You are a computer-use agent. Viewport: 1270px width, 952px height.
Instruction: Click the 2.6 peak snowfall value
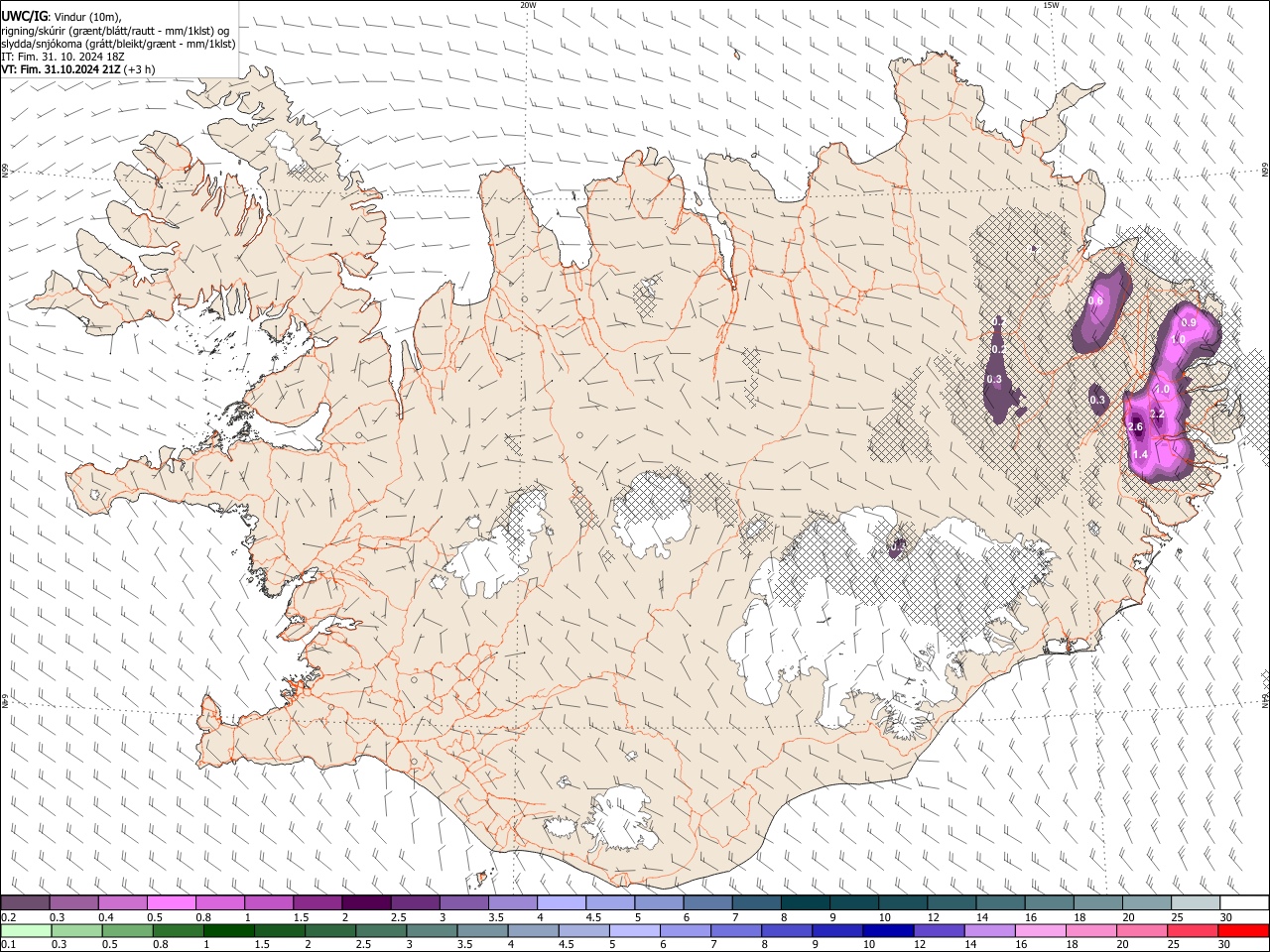pyautogui.click(x=1136, y=426)
